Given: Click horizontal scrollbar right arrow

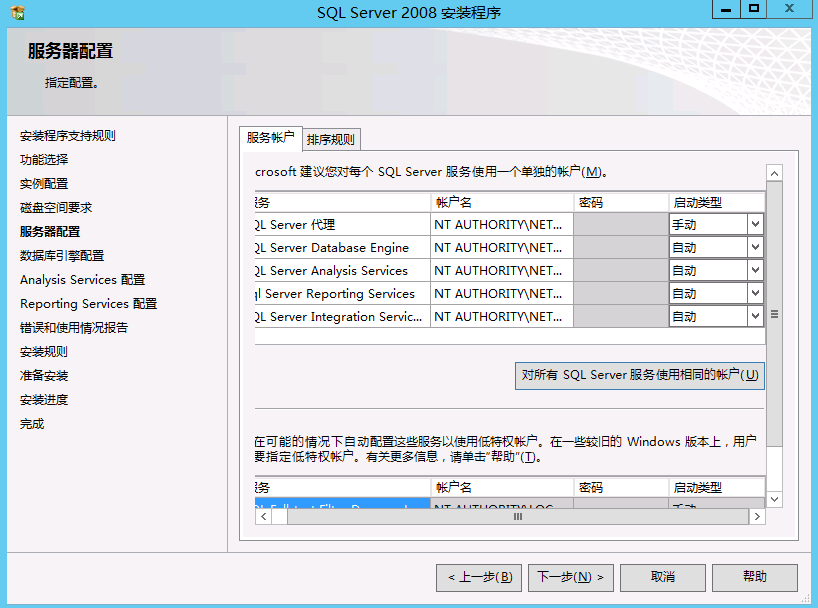Looking at the screenshot, I should [x=757, y=517].
